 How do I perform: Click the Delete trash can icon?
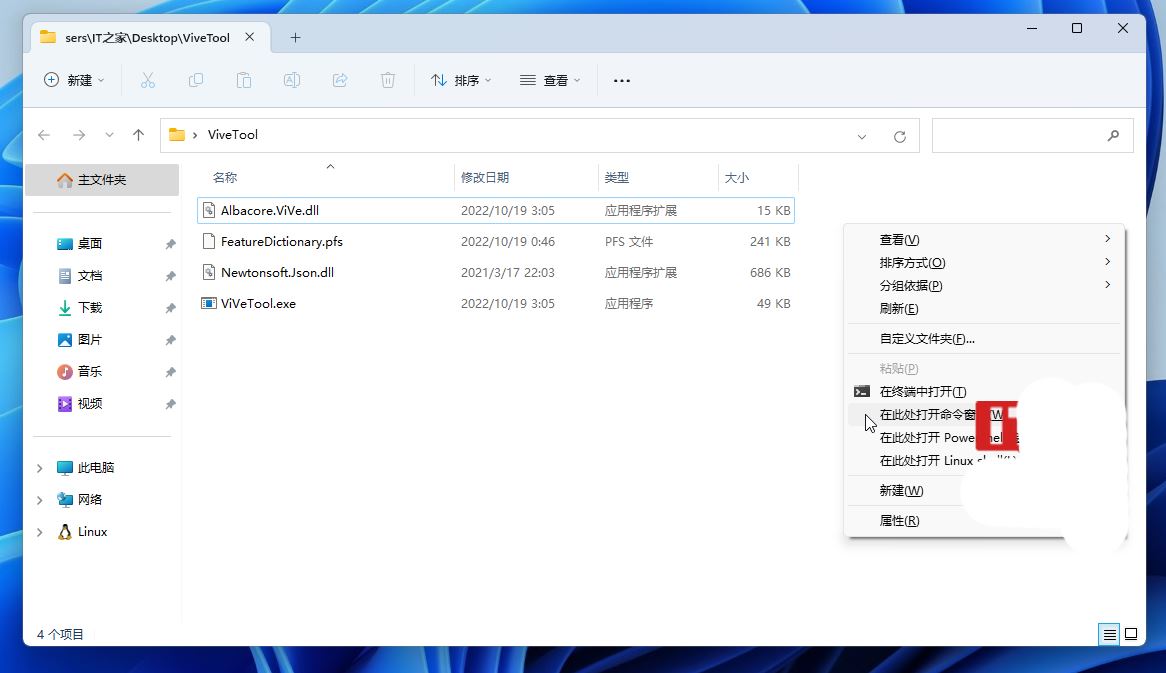click(388, 80)
